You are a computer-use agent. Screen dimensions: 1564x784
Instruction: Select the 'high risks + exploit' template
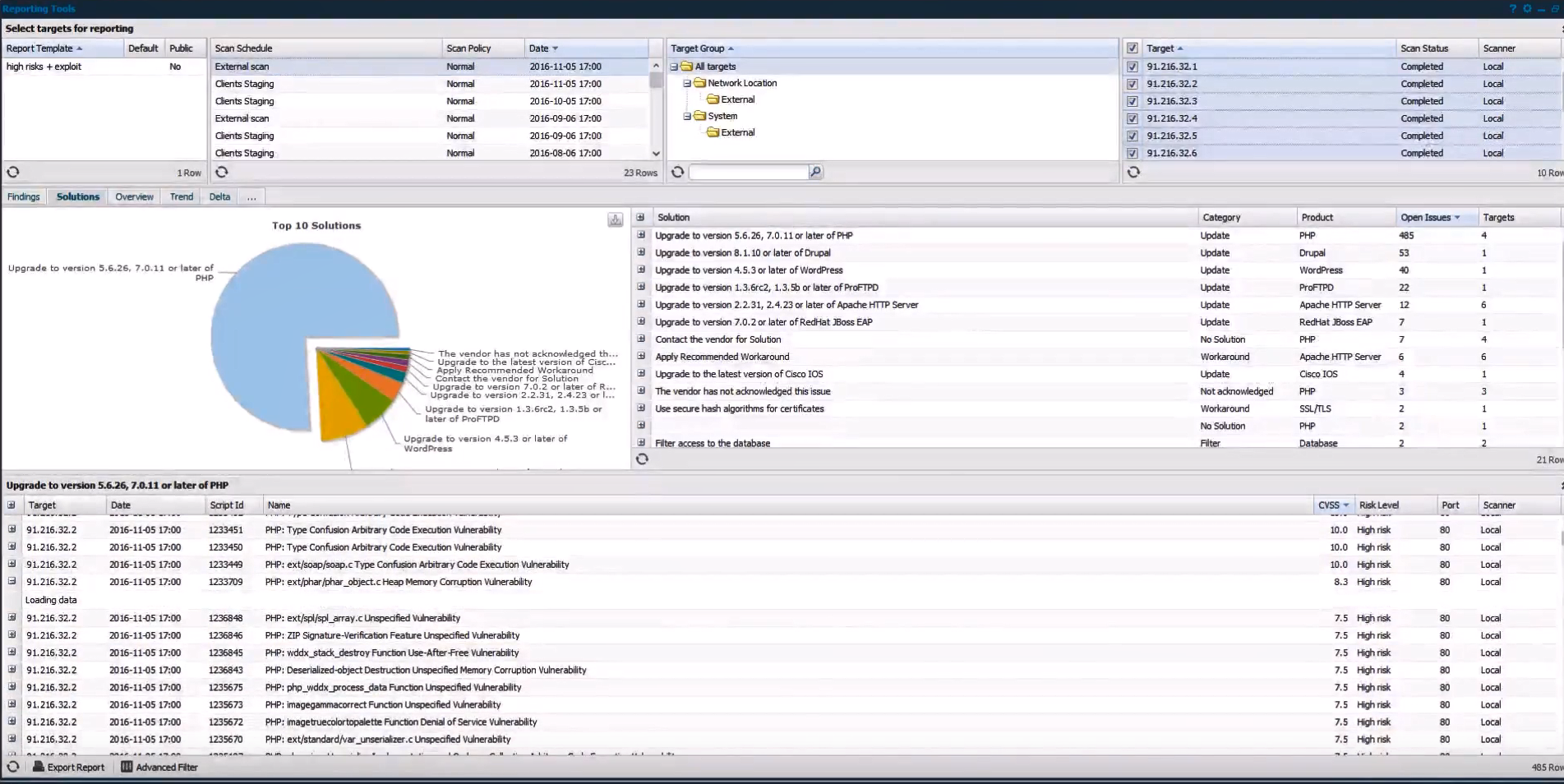104,67
